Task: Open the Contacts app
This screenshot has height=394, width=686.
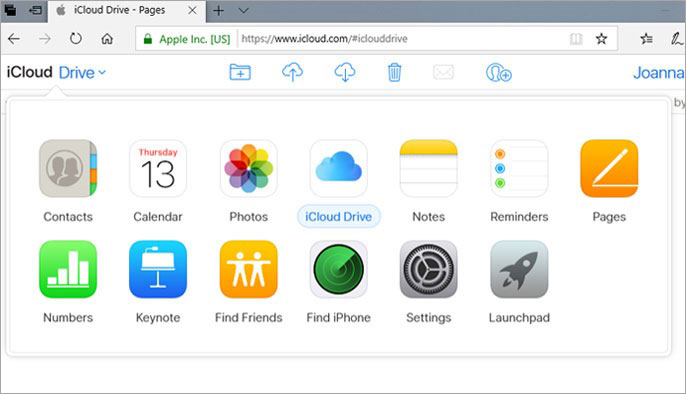Action: pyautogui.click(x=68, y=168)
